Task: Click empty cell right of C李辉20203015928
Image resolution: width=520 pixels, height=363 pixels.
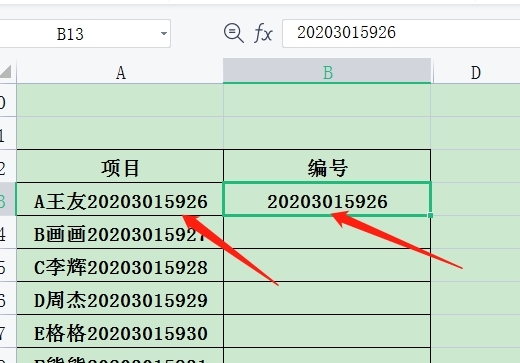Action: [x=327, y=265]
